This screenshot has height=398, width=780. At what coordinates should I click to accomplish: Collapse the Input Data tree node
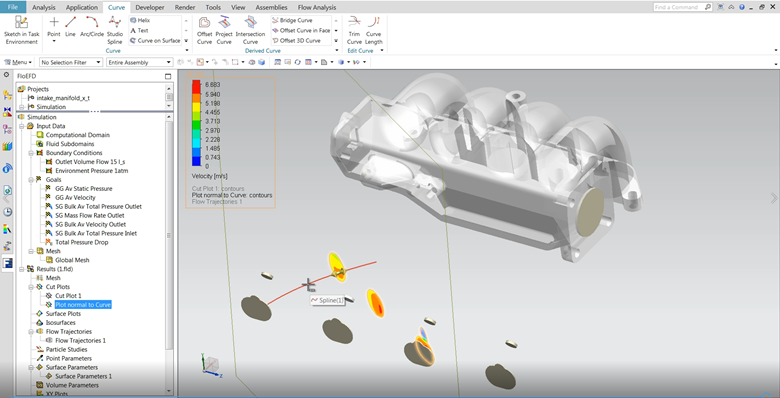pyautogui.click(x=22, y=126)
